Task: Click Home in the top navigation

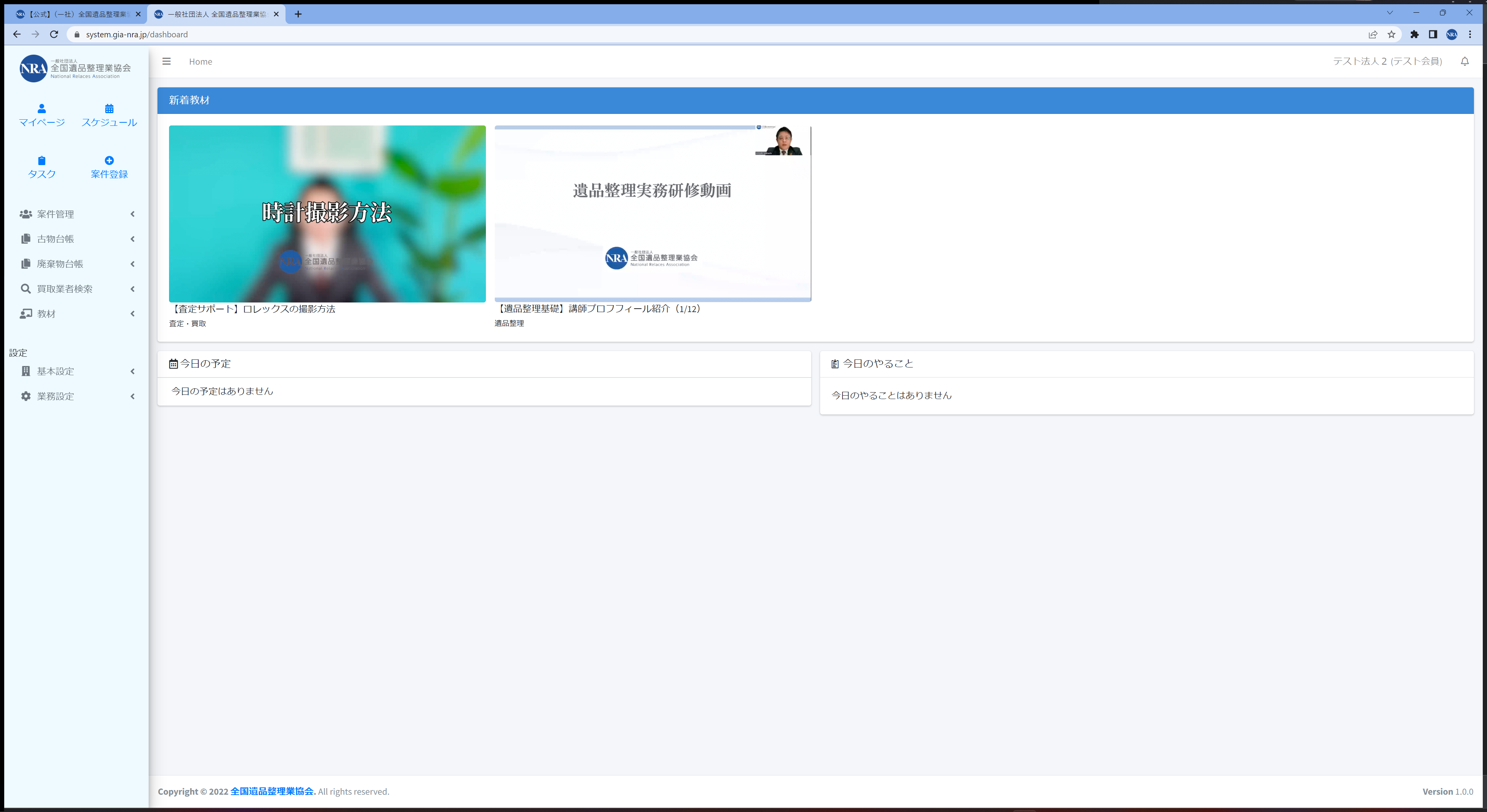Action: click(200, 61)
